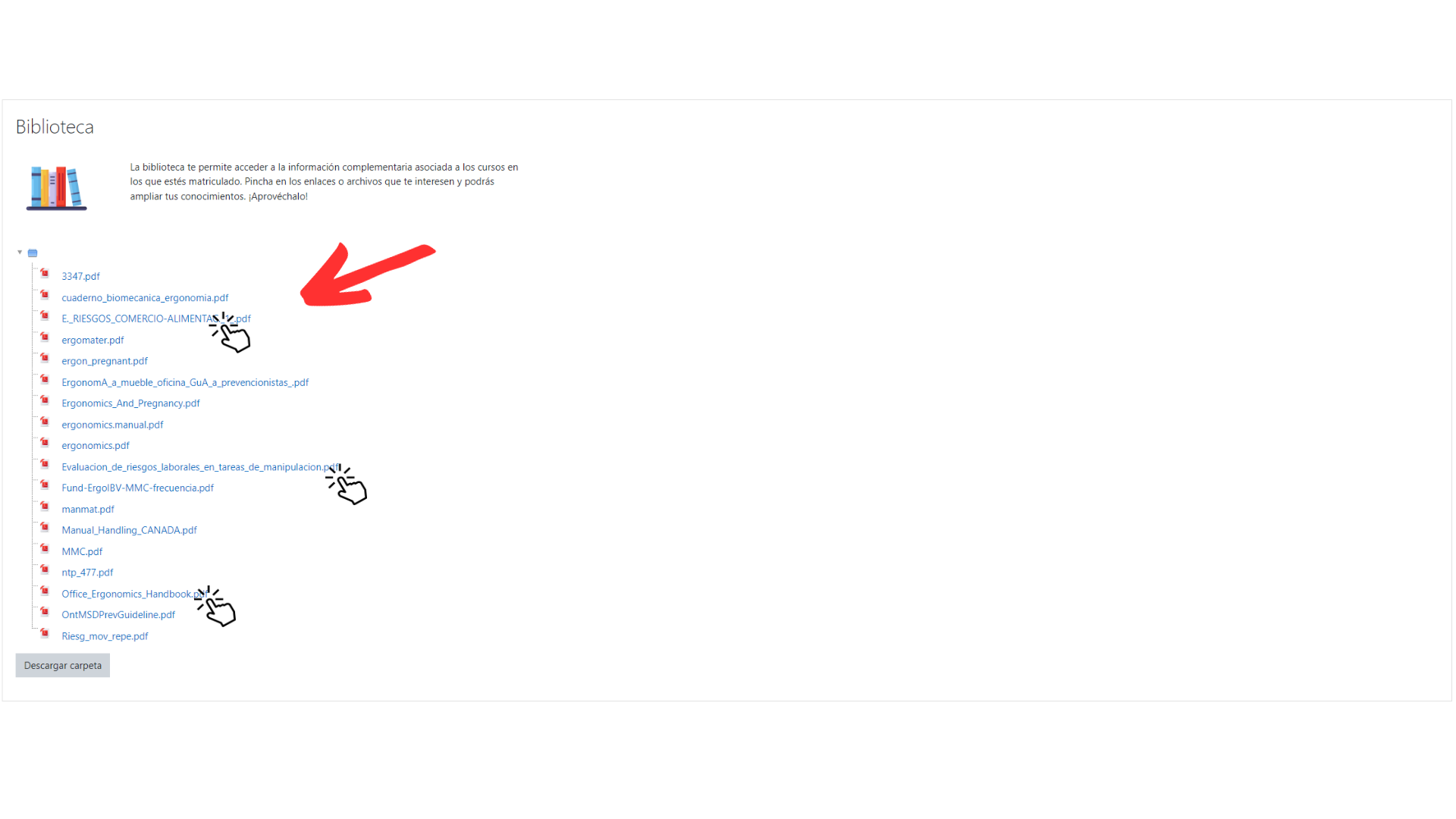Open the ErgonomA_a_mueble_oficina guide pdf
Screen dimensions: 1456x819
click(x=185, y=383)
